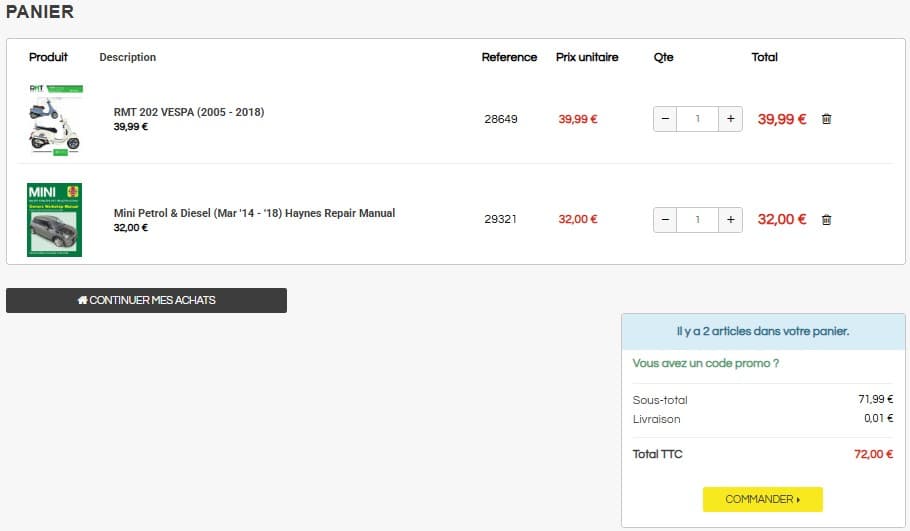Click the home icon on Continuer mes achats
This screenshot has width=910, height=531.
coord(82,300)
